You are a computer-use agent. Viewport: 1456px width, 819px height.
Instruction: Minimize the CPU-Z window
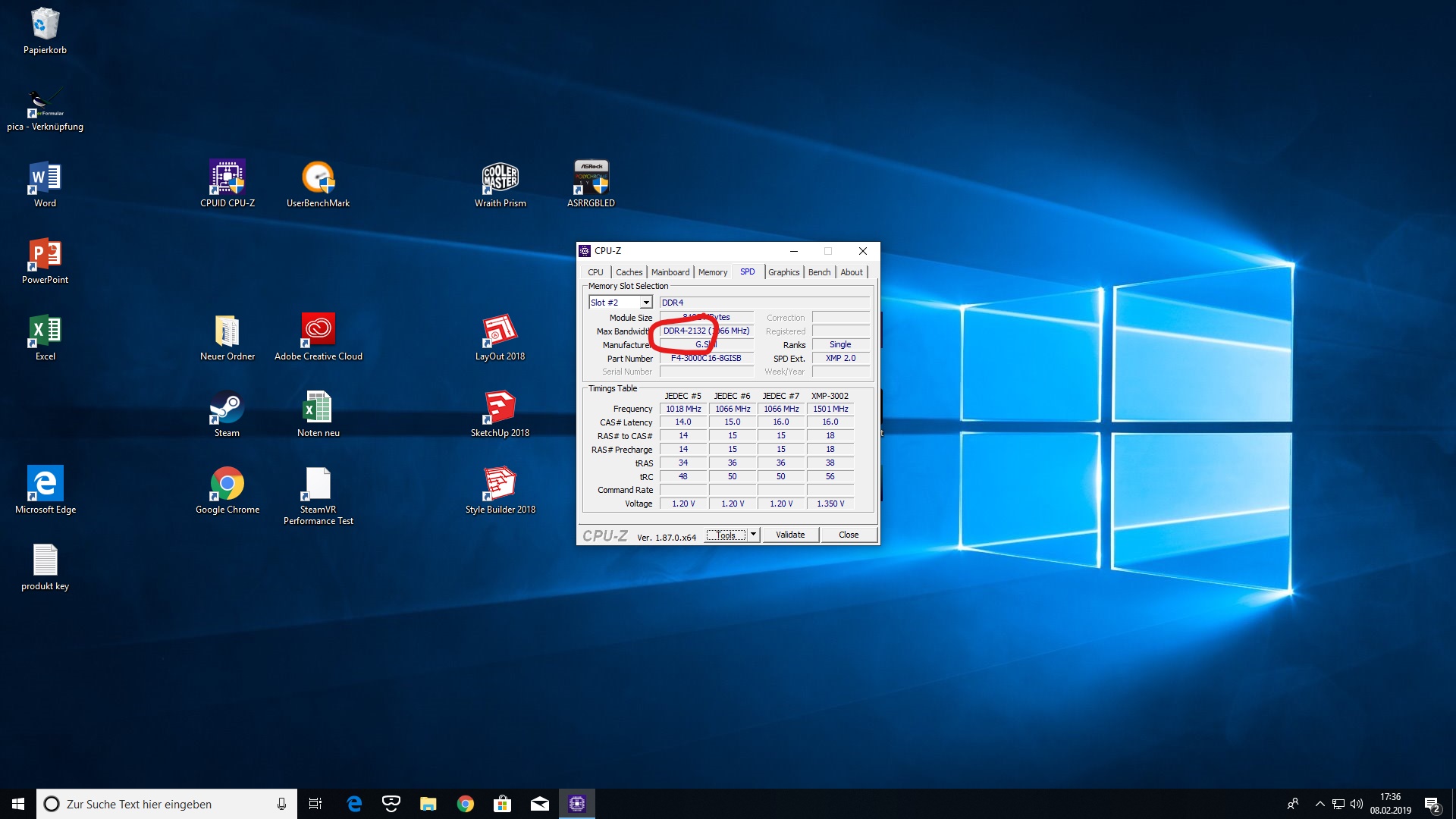[x=794, y=251]
